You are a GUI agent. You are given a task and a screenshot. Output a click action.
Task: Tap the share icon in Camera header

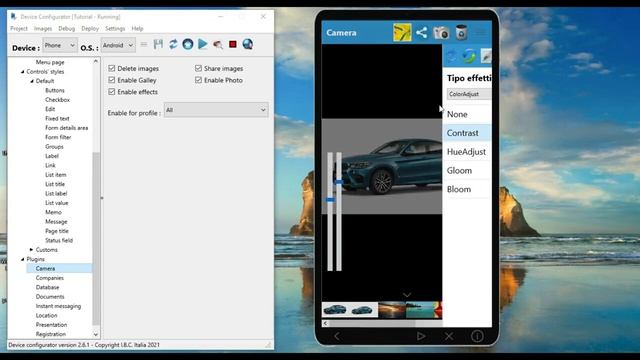coord(422,33)
